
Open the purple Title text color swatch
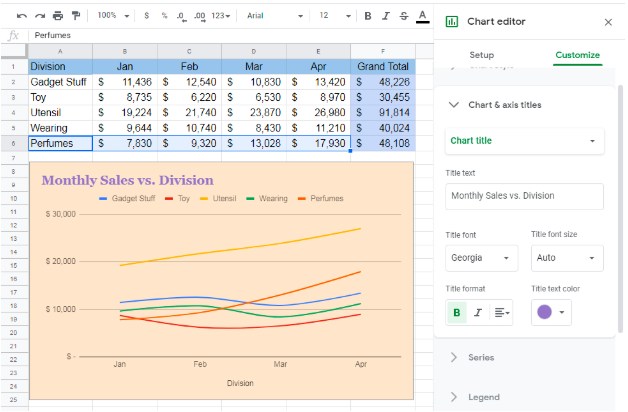click(551, 312)
